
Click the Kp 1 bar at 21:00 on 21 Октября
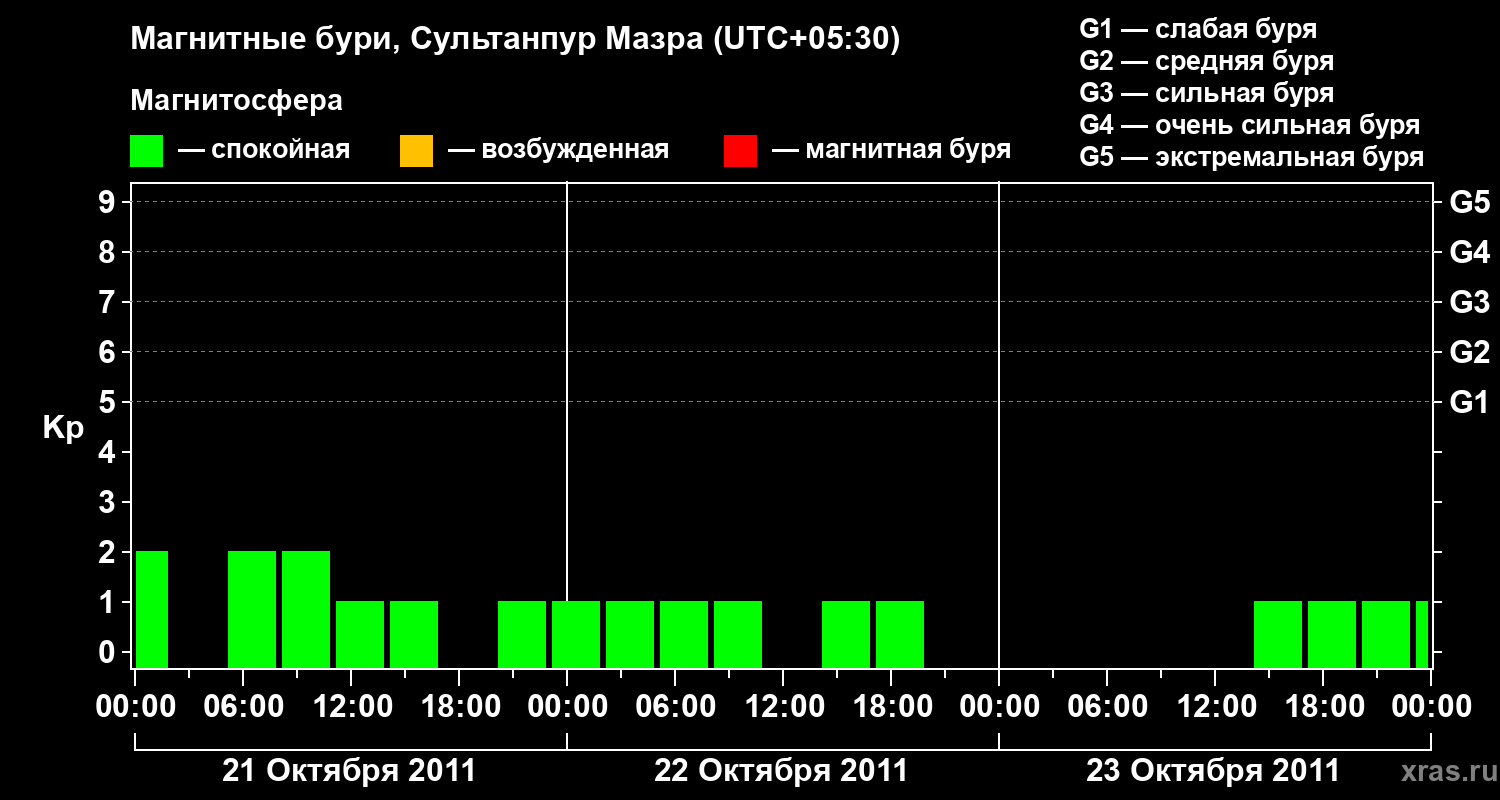[522, 634]
